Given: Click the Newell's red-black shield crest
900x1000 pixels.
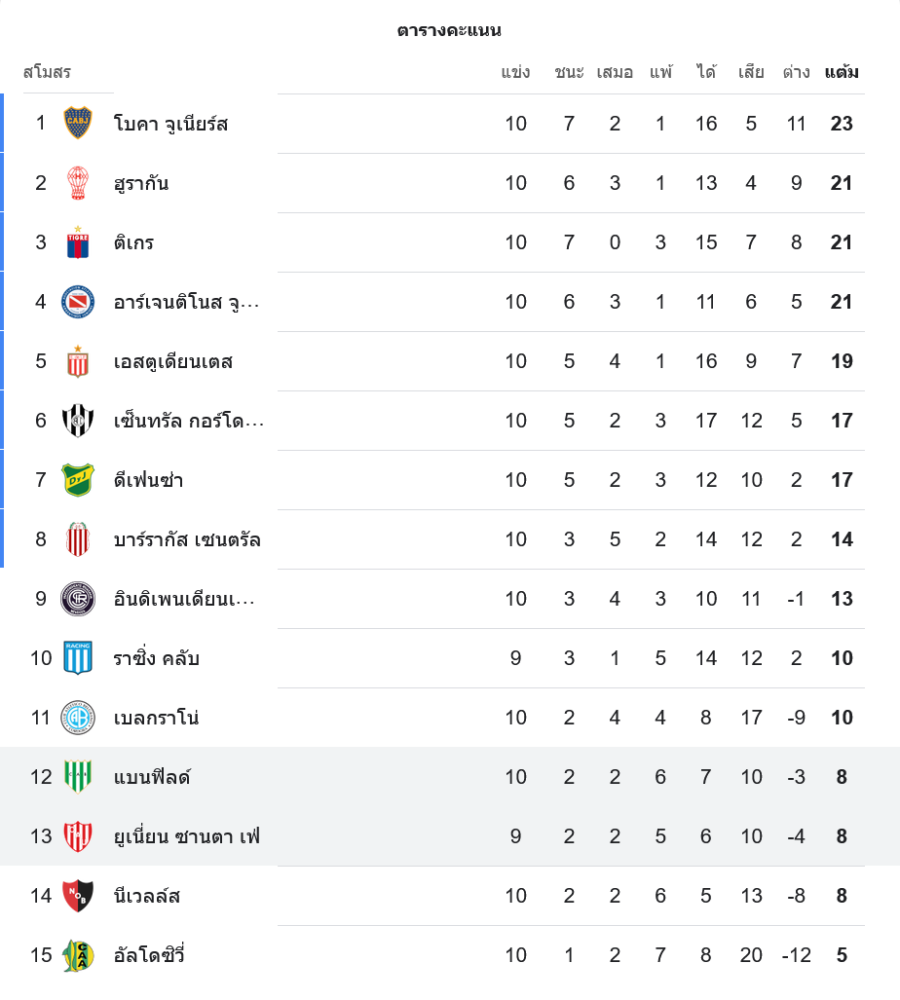Looking at the screenshot, I should 78,896.
